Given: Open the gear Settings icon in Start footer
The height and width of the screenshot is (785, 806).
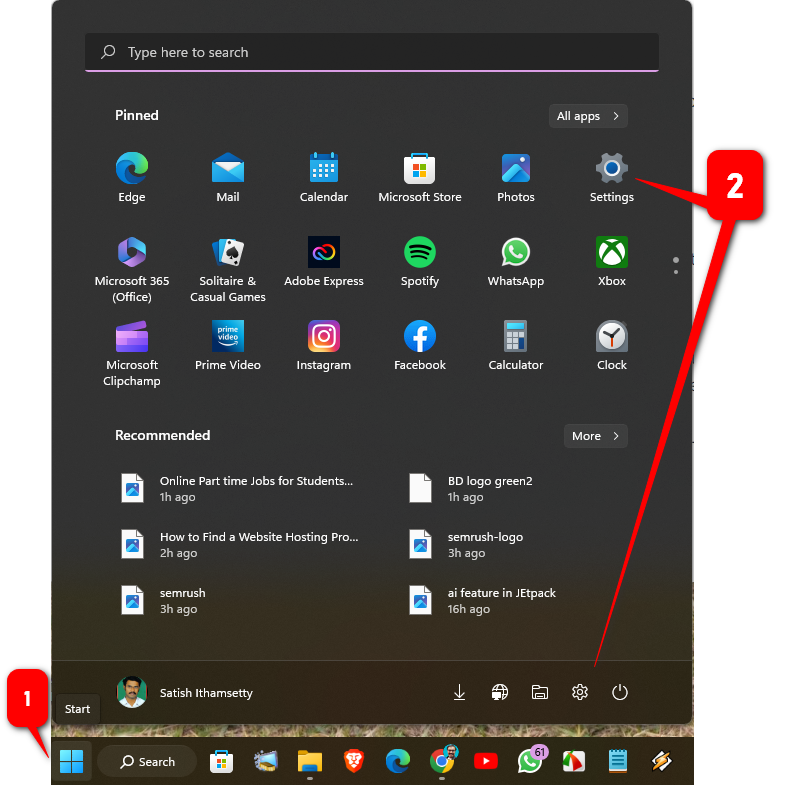Looking at the screenshot, I should tap(580, 692).
